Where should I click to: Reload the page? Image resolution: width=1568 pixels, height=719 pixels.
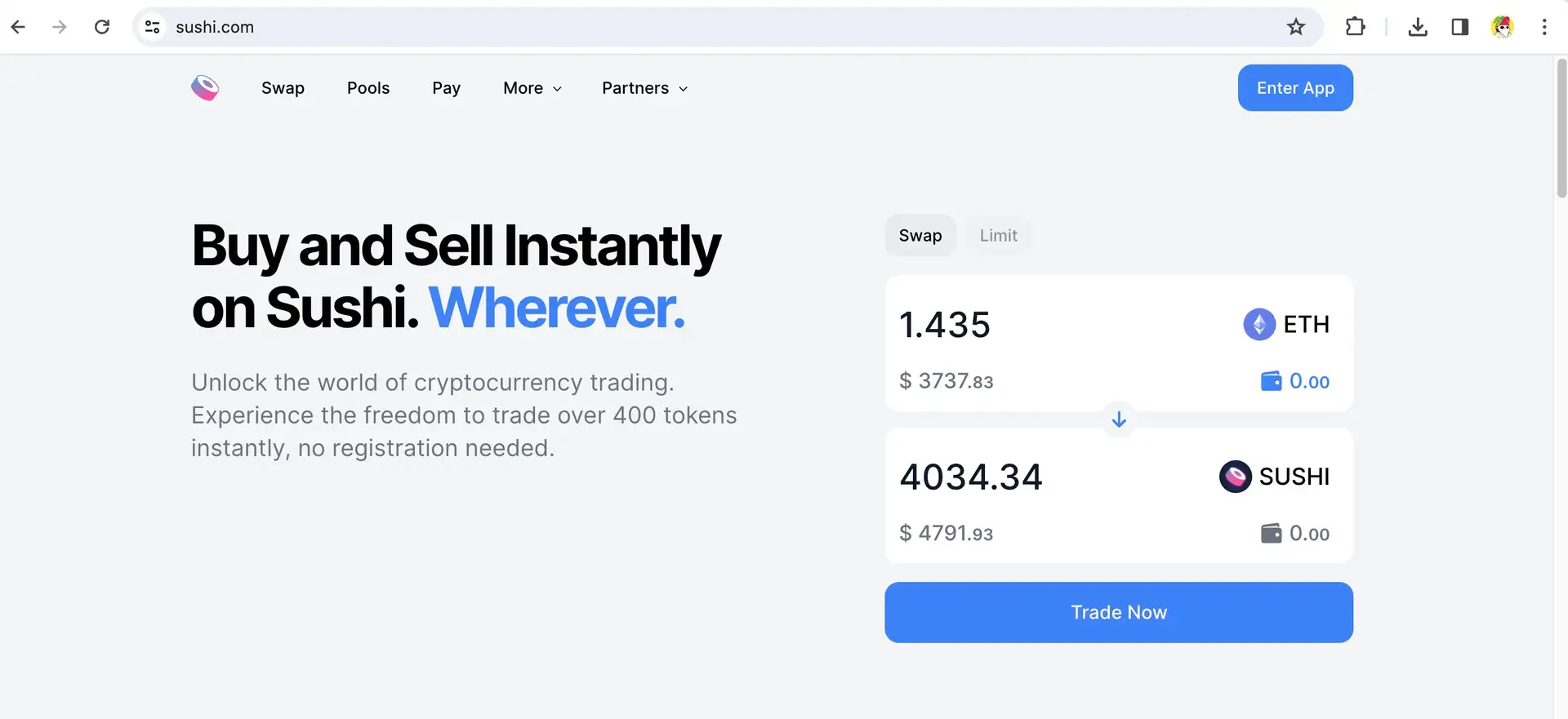[x=102, y=27]
